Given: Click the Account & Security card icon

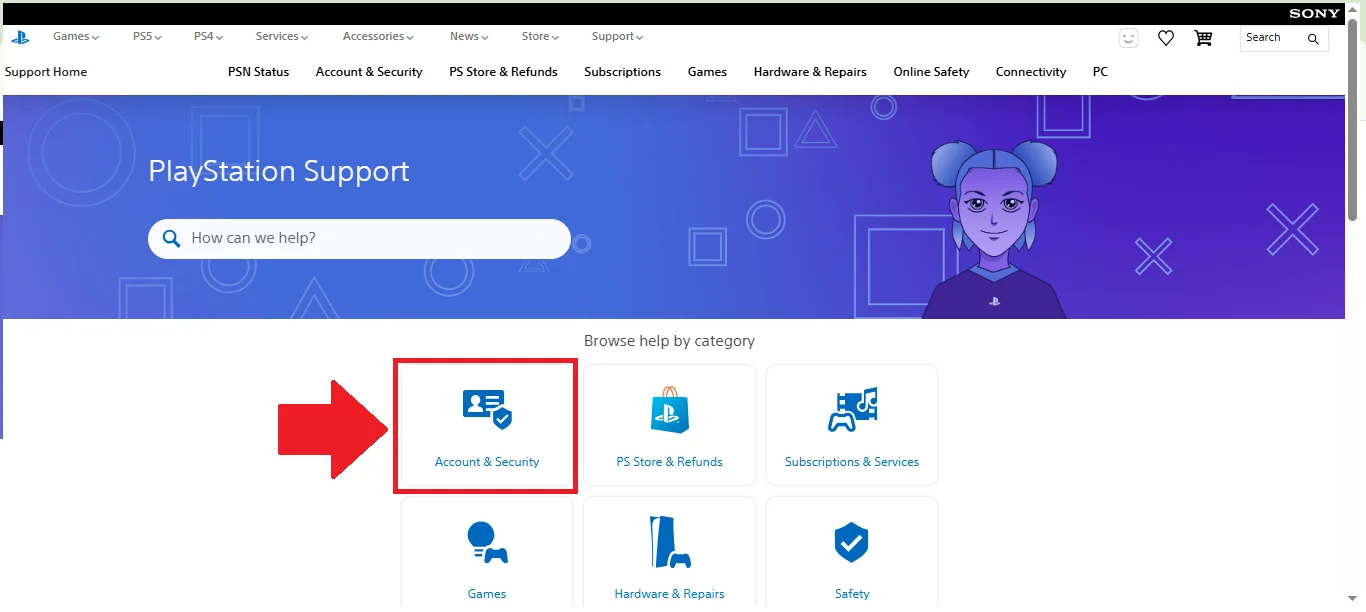Looking at the screenshot, I should pyautogui.click(x=487, y=409).
